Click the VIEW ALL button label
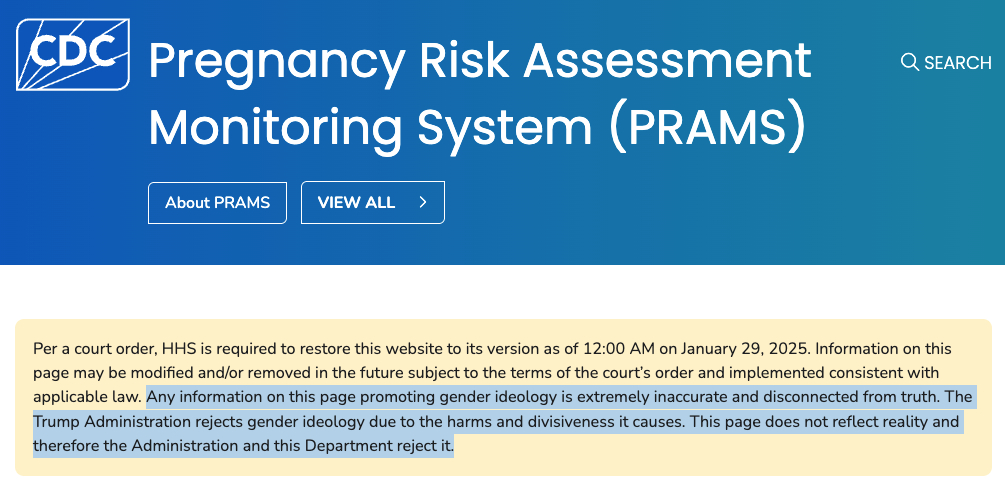The image size is (1005, 499). [x=356, y=202]
